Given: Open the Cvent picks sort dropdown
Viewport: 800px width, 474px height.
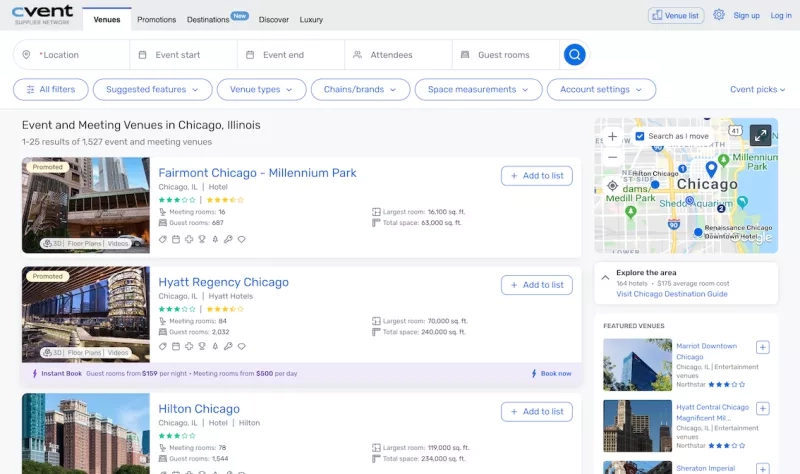Looking at the screenshot, I should pos(757,89).
